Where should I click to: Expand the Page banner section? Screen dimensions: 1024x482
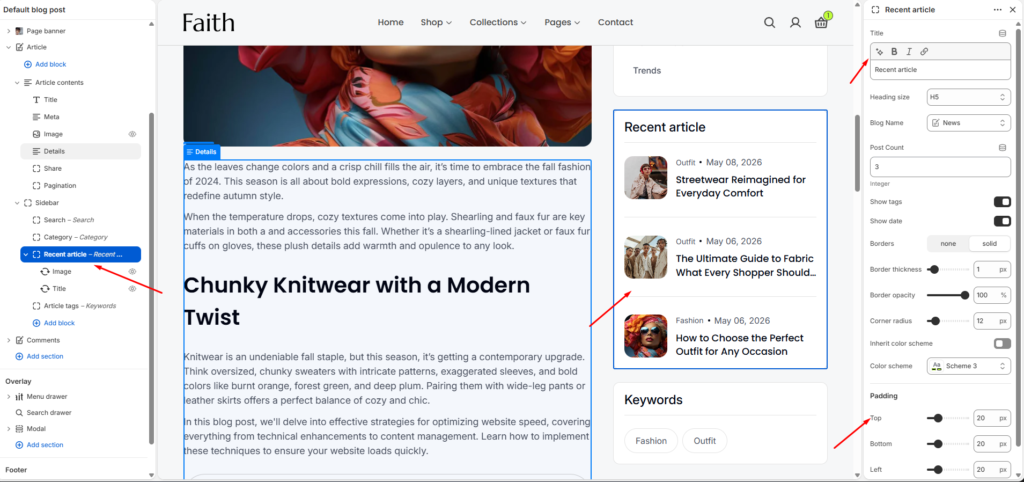pos(8,31)
